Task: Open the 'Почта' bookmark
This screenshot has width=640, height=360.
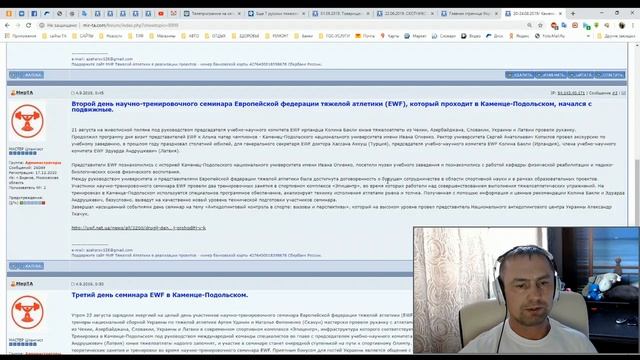Action: [x=365, y=36]
